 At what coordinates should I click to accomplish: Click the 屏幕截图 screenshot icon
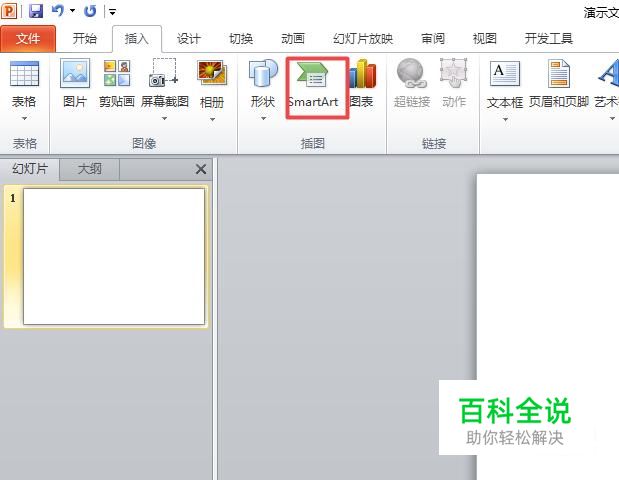(x=164, y=73)
